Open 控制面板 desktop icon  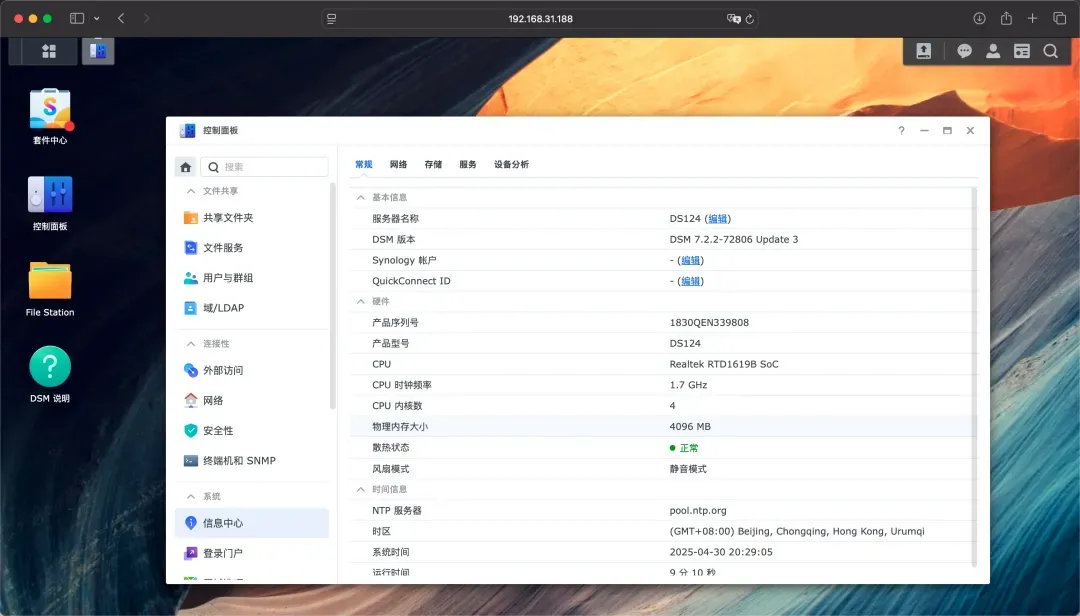[50, 203]
